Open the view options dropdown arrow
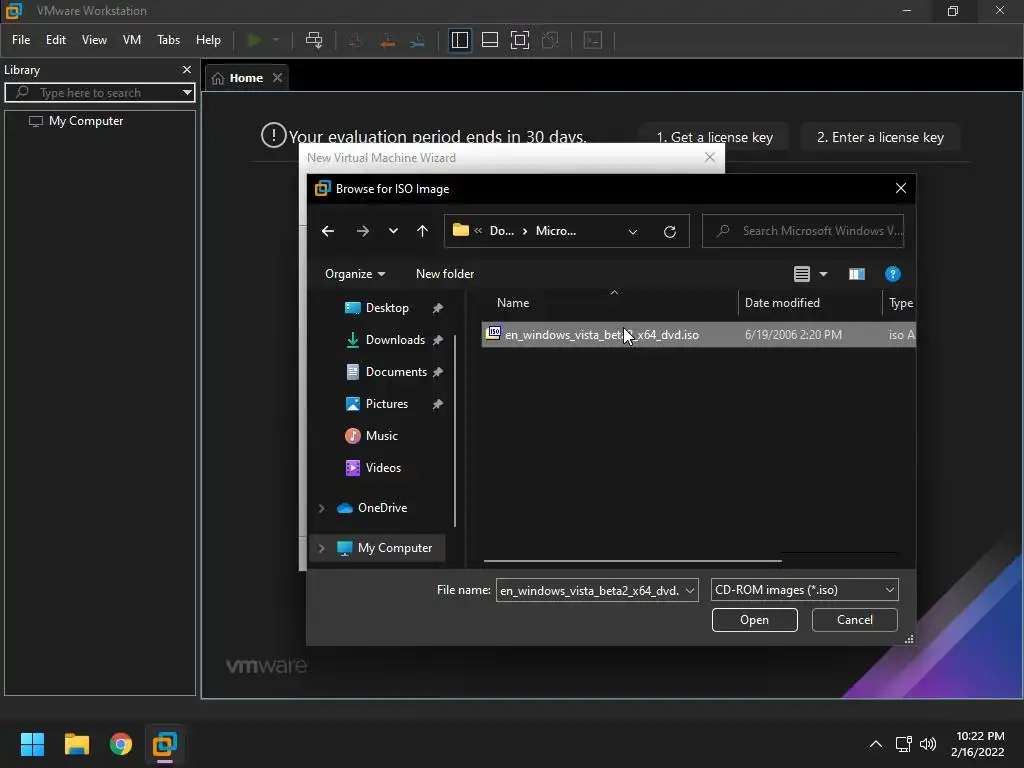The image size is (1024, 768). click(x=824, y=274)
